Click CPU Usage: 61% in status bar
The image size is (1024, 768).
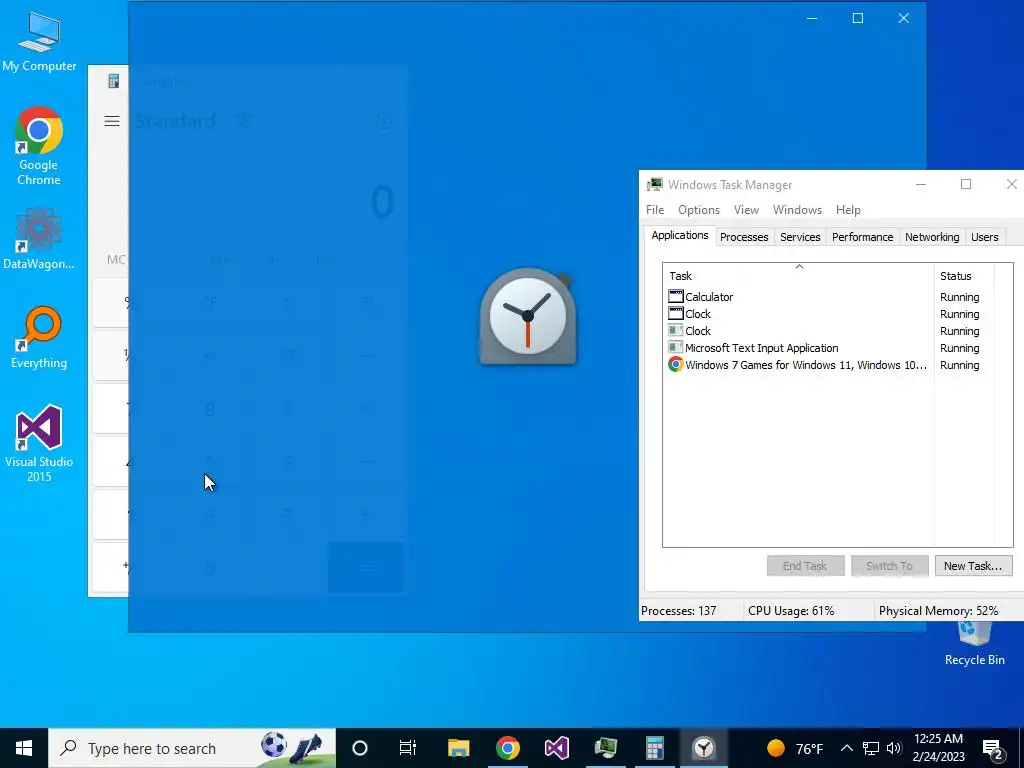tap(791, 611)
